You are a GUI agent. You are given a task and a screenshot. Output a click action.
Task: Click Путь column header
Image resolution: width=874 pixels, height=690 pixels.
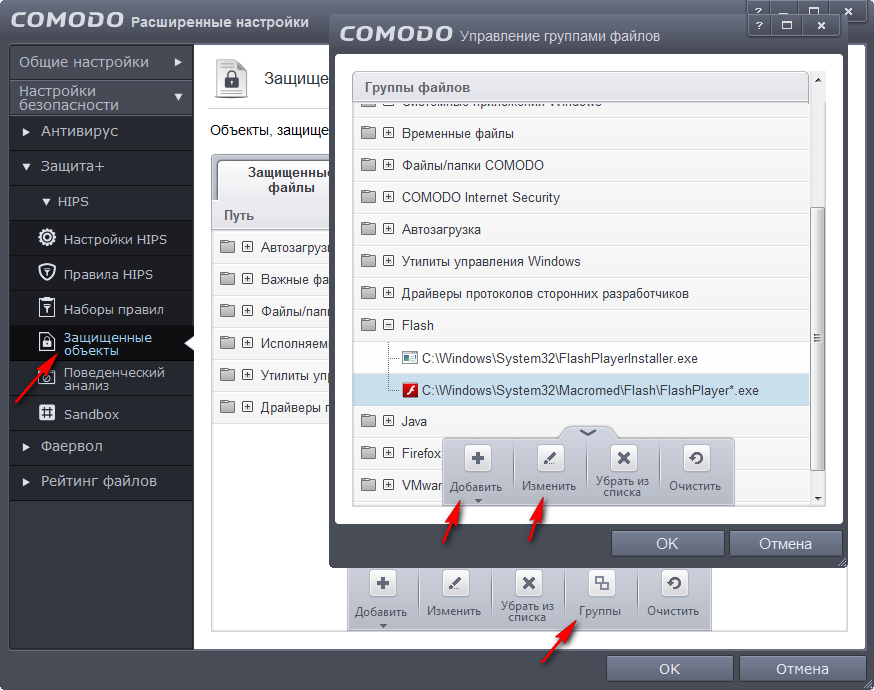271,215
